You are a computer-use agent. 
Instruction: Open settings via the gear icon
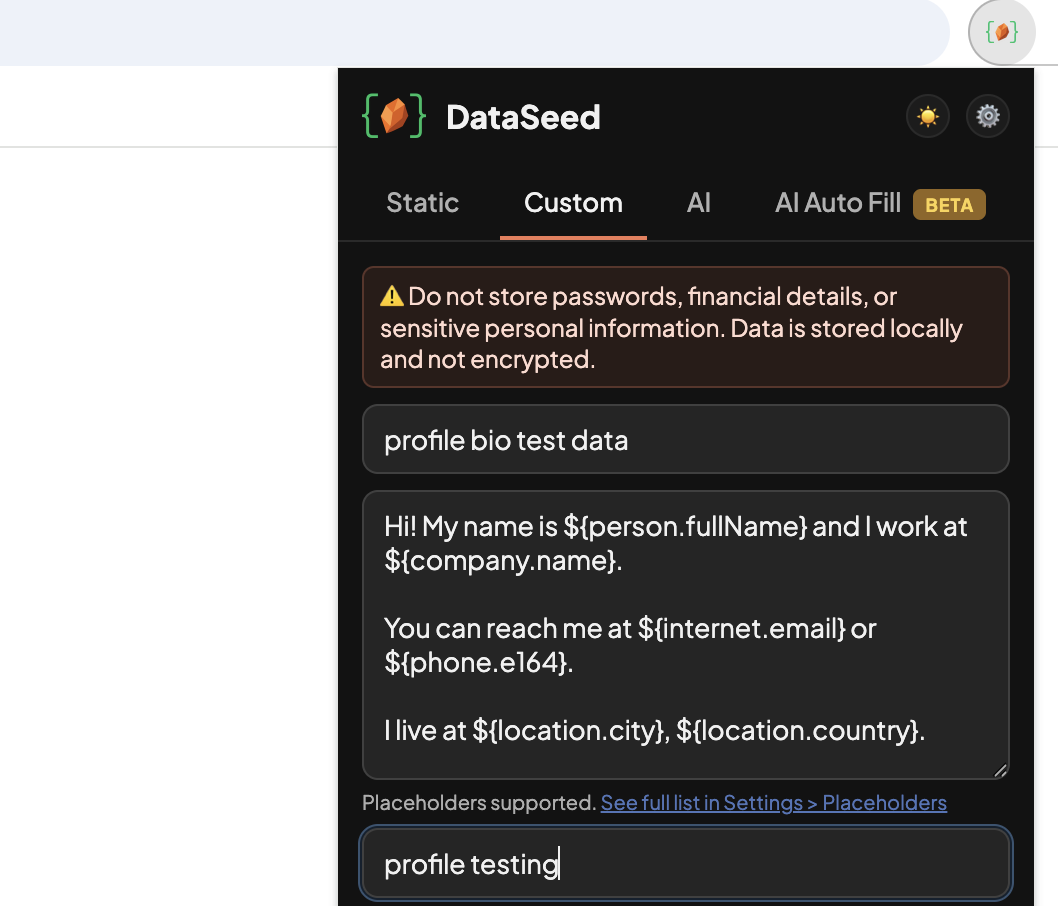[988, 116]
